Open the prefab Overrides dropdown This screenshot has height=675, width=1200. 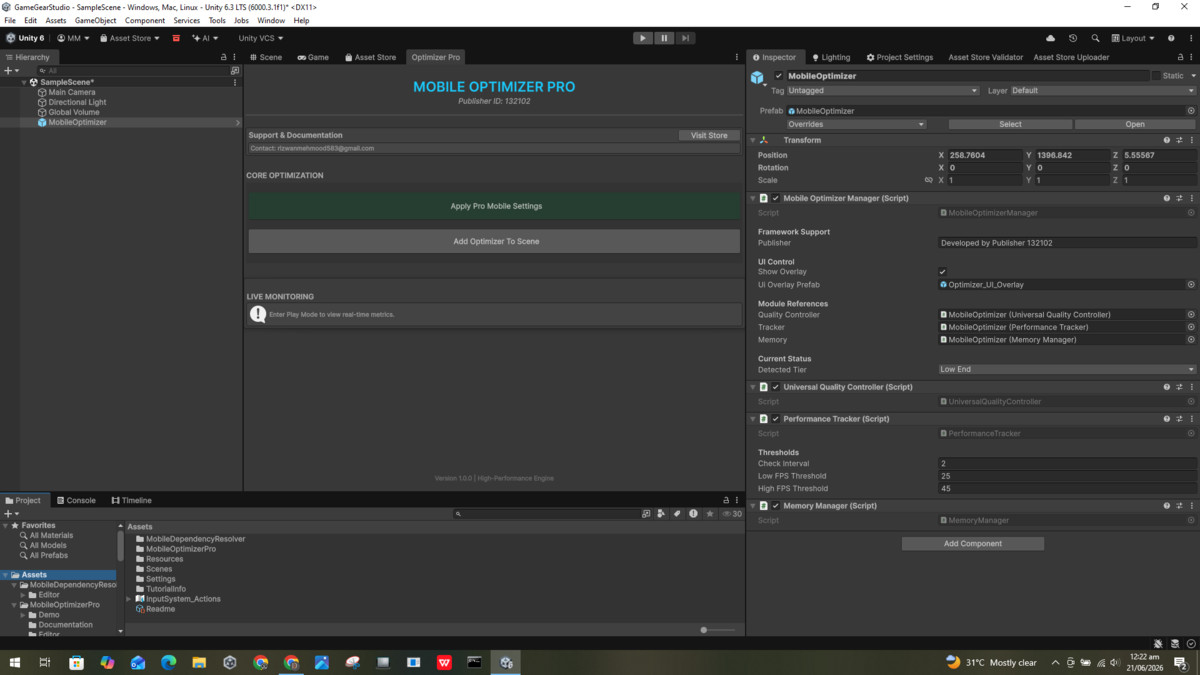coord(856,124)
